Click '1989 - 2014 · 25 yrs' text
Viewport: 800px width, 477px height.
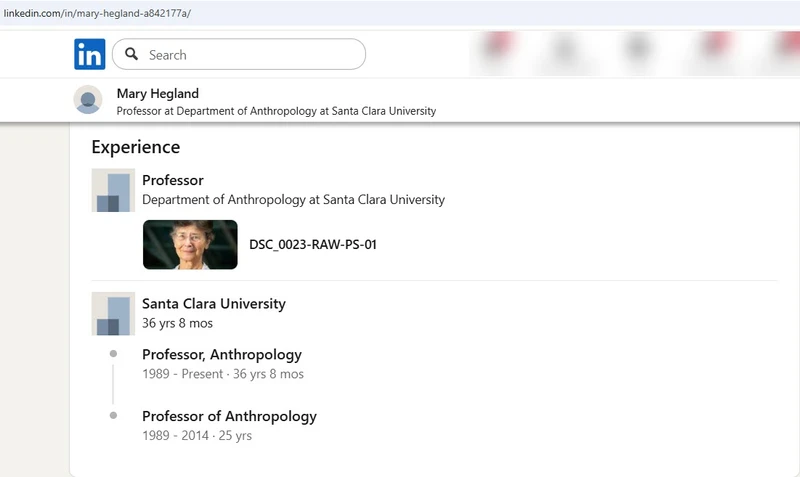[x=197, y=436]
